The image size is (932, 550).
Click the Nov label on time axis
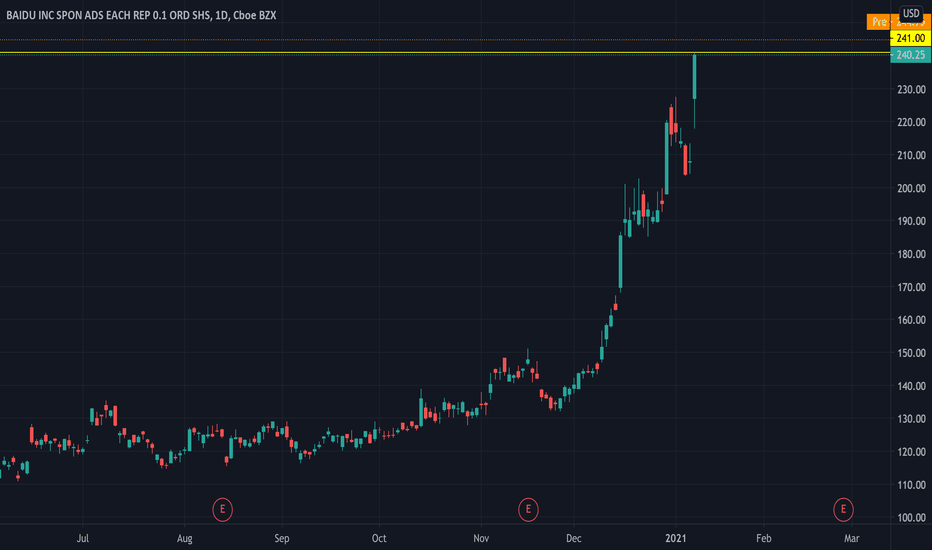point(481,539)
